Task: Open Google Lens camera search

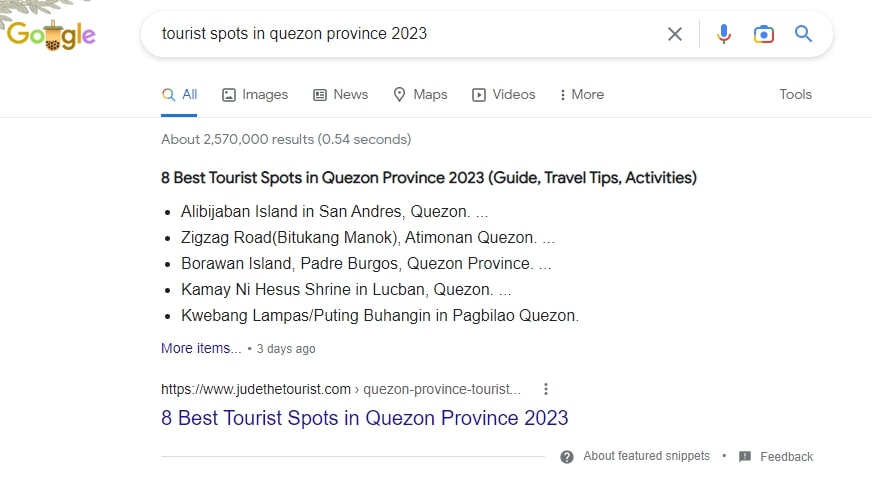Action: pyautogui.click(x=764, y=34)
